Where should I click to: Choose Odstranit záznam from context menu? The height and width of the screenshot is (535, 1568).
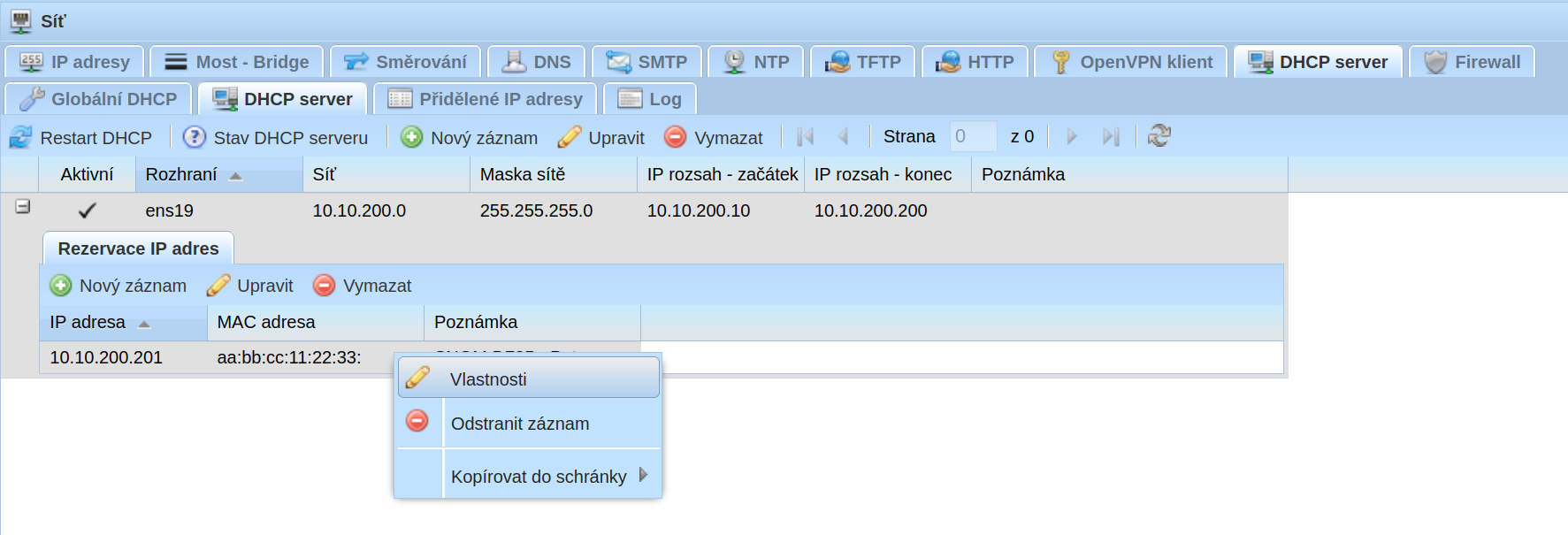tap(529, 424)
